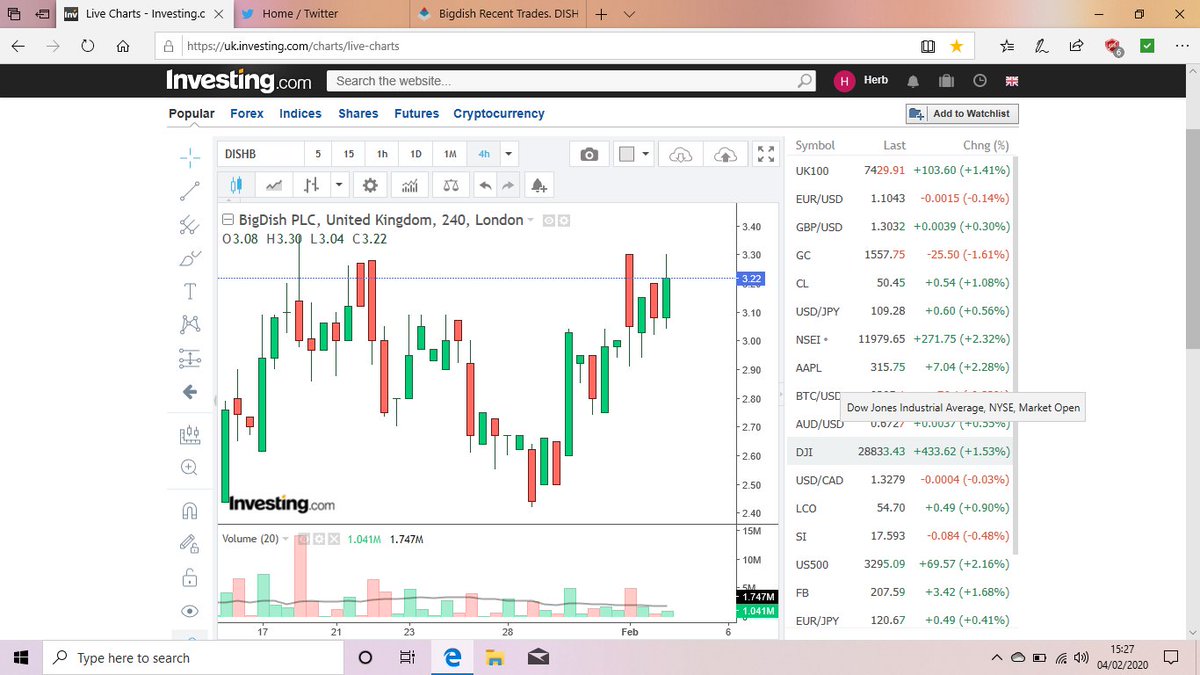Open the Shares tab
Screen dimensions: 1200x675
coord(358,114)
